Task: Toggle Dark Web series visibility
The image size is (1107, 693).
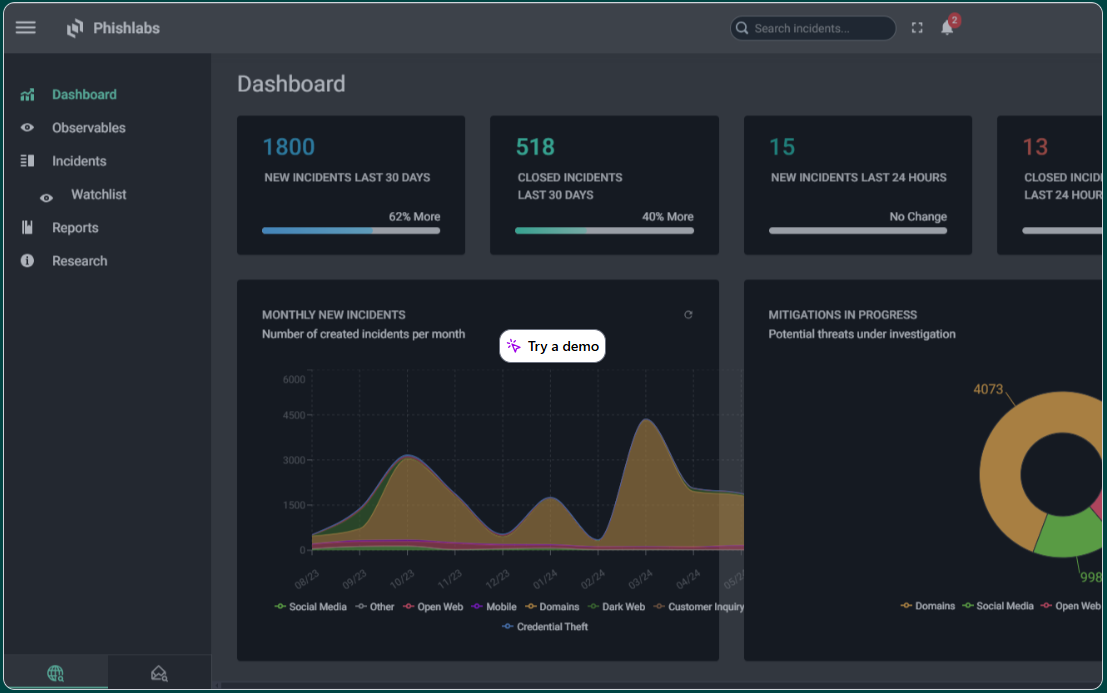Action: pyautogui.click(x=618, y=606)
